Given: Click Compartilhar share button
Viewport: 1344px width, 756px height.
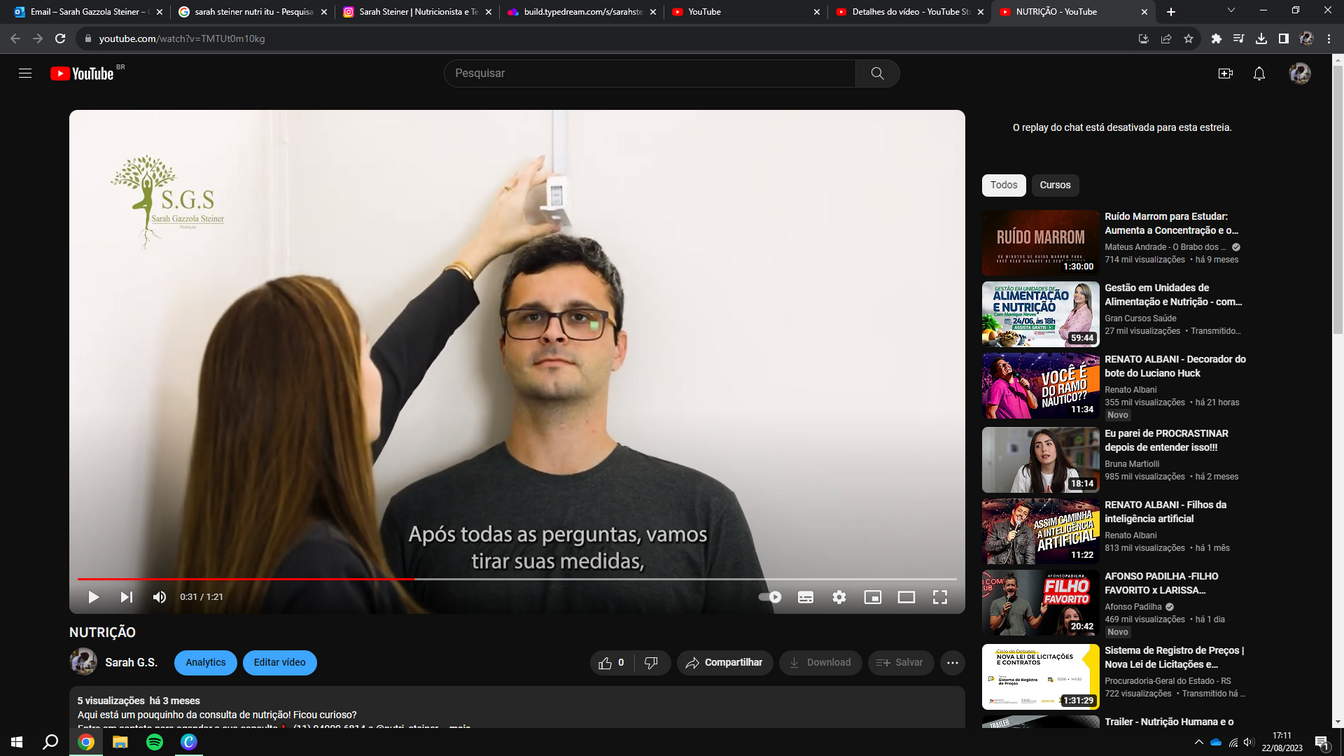Looking at the screenshot, I should point(725,662).
